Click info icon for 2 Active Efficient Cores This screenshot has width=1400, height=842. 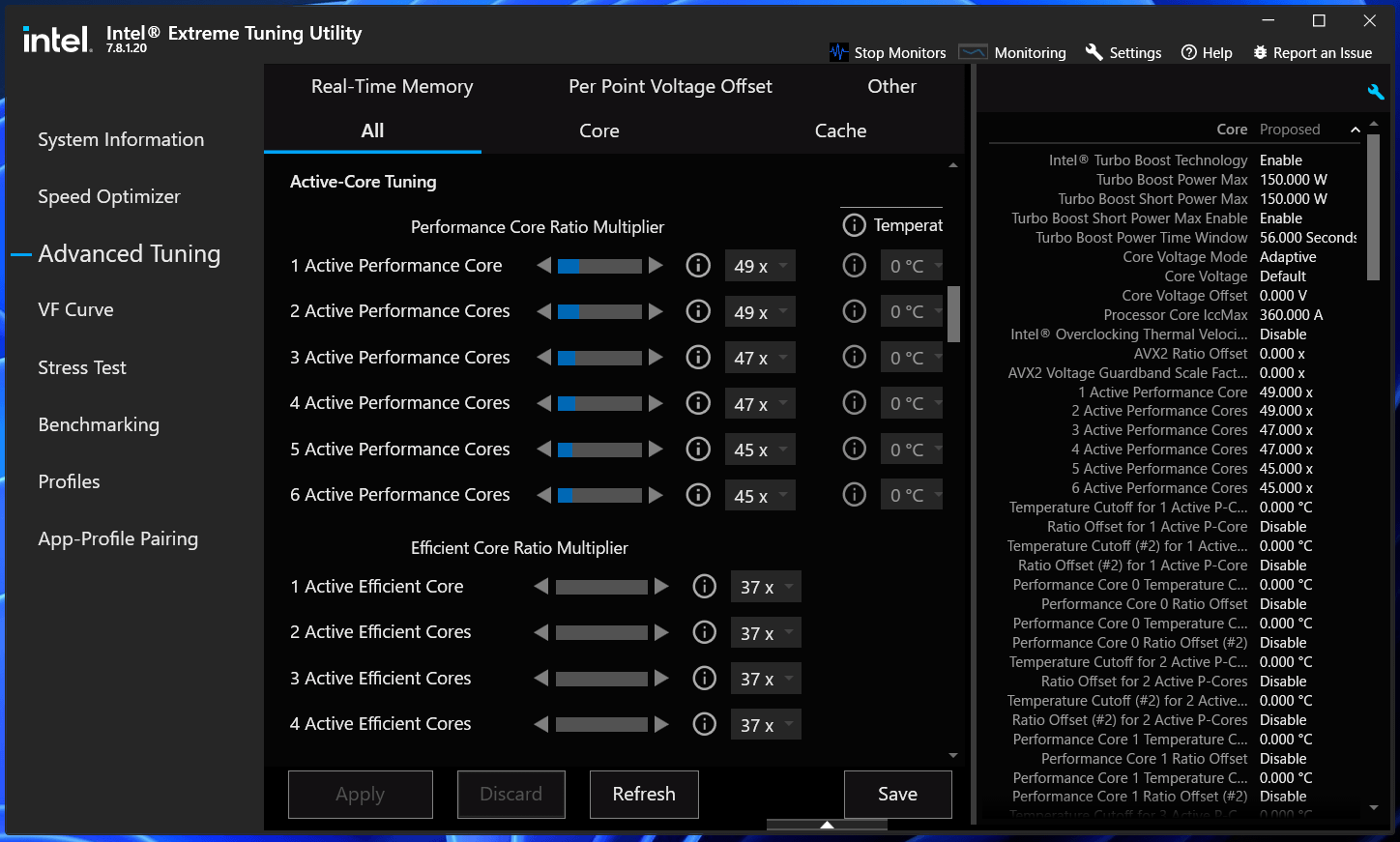[705, 632]
